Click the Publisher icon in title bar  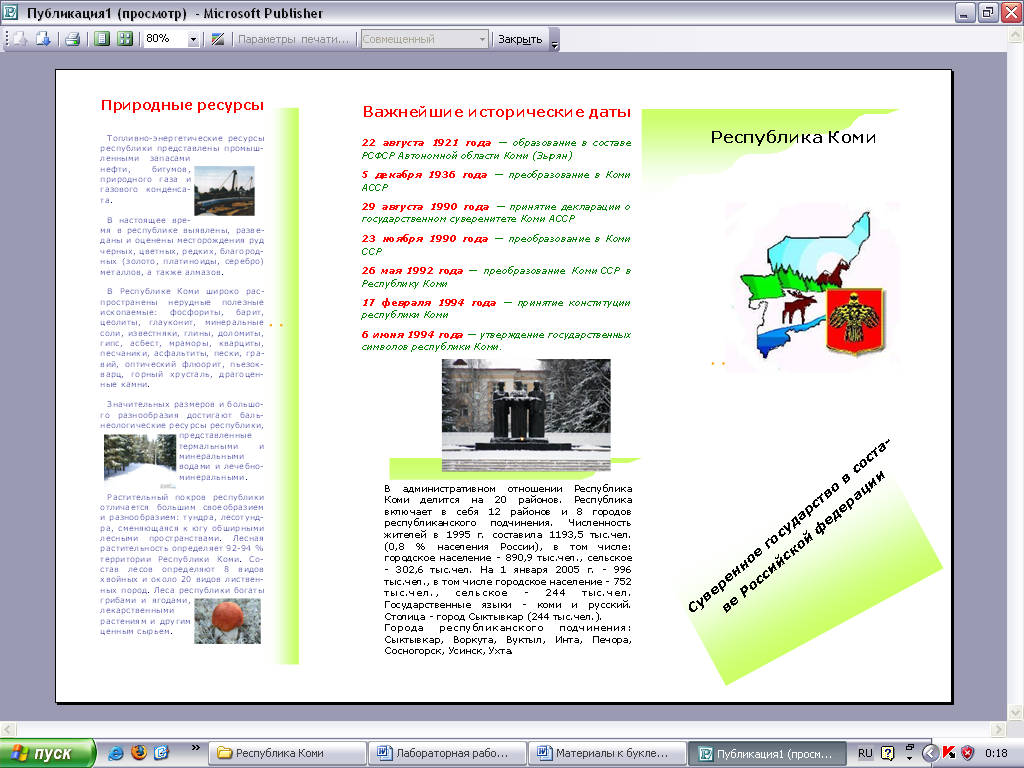click(x=10, y=12)
